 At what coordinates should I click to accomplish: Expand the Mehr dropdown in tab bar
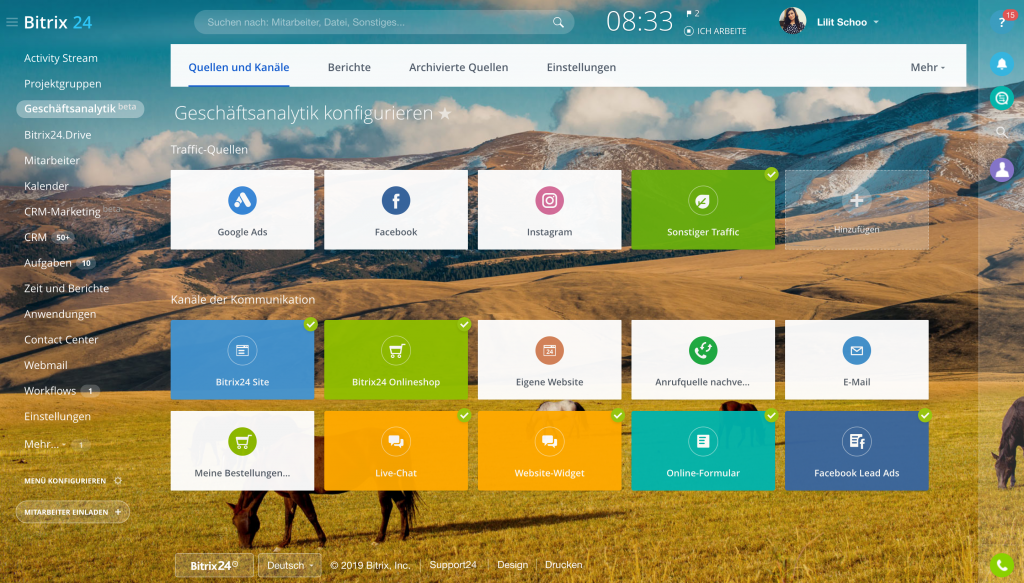927,67
